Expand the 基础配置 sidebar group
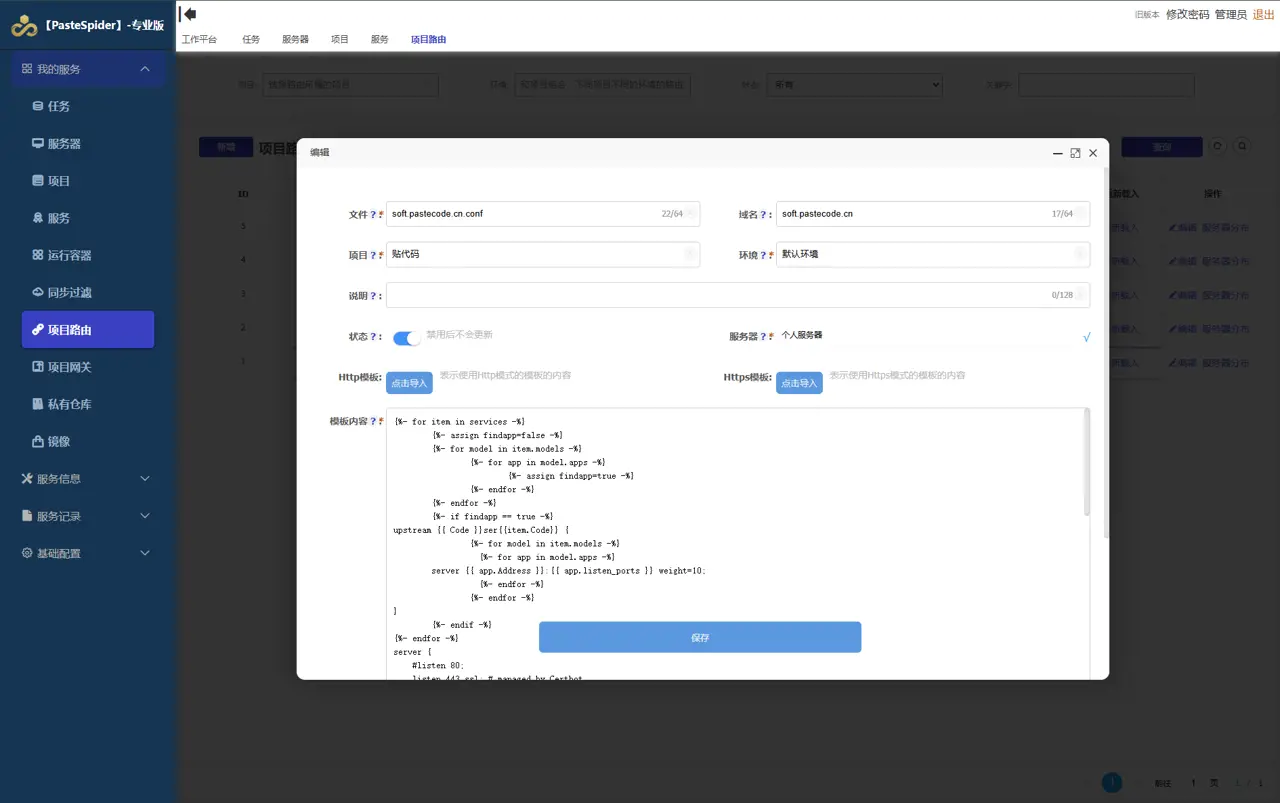1280x803 pixels. click(88, 553)
